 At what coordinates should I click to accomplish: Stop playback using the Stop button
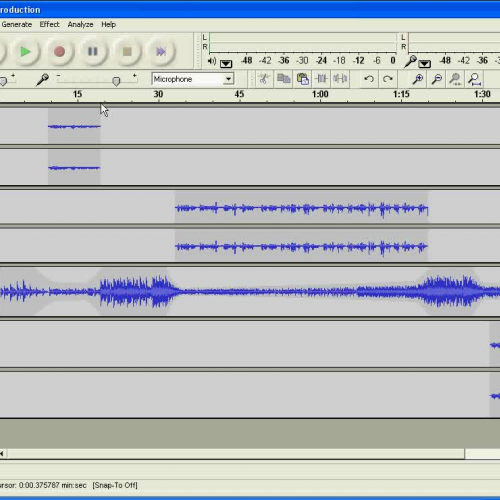127,52
